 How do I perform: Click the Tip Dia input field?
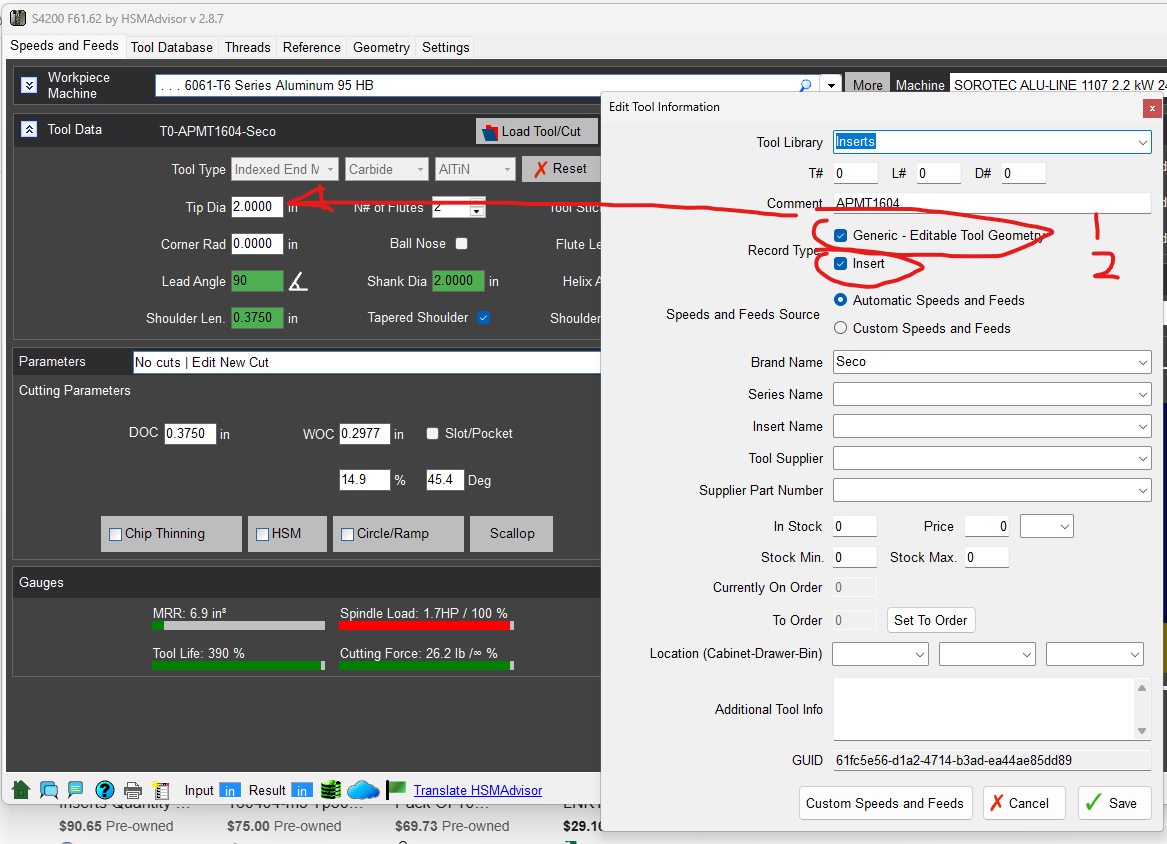pos(257,207)
